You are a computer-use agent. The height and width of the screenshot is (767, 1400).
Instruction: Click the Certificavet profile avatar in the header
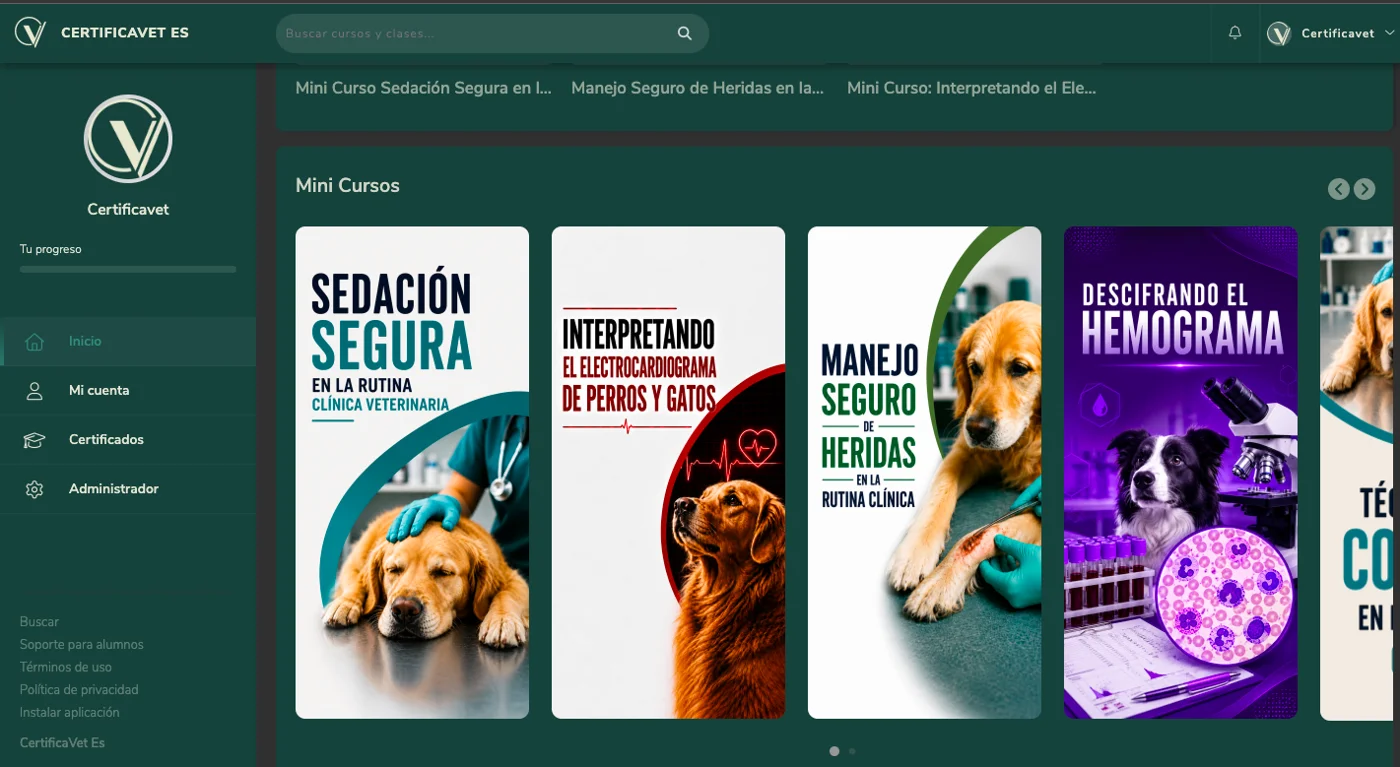[x=1279, y=34]
